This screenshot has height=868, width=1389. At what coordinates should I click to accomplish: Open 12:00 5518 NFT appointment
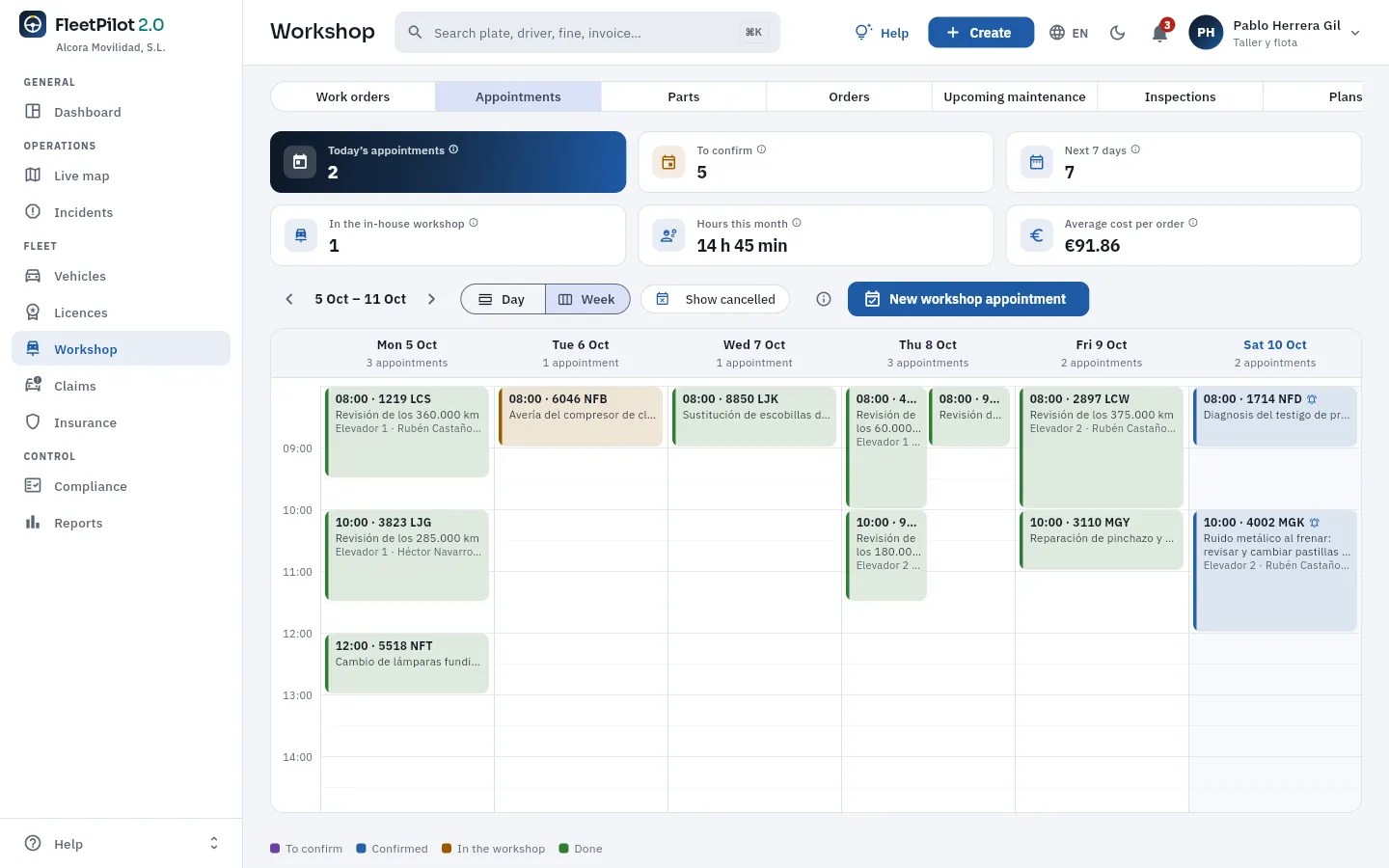(407, 663)
